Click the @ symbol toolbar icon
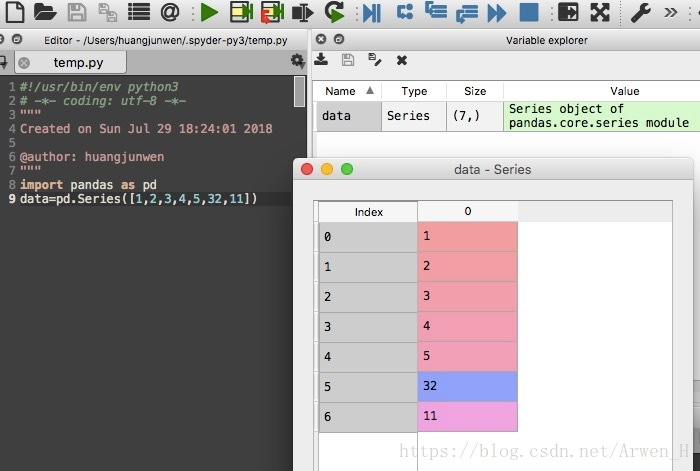Screen dimensions: 700x471 [170, 13]
